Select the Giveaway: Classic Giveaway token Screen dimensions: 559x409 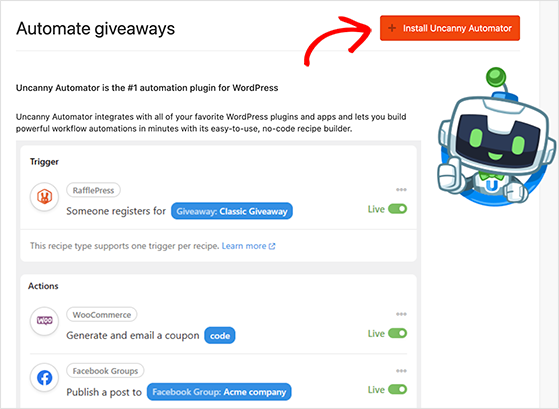click(x=232, y=211)
